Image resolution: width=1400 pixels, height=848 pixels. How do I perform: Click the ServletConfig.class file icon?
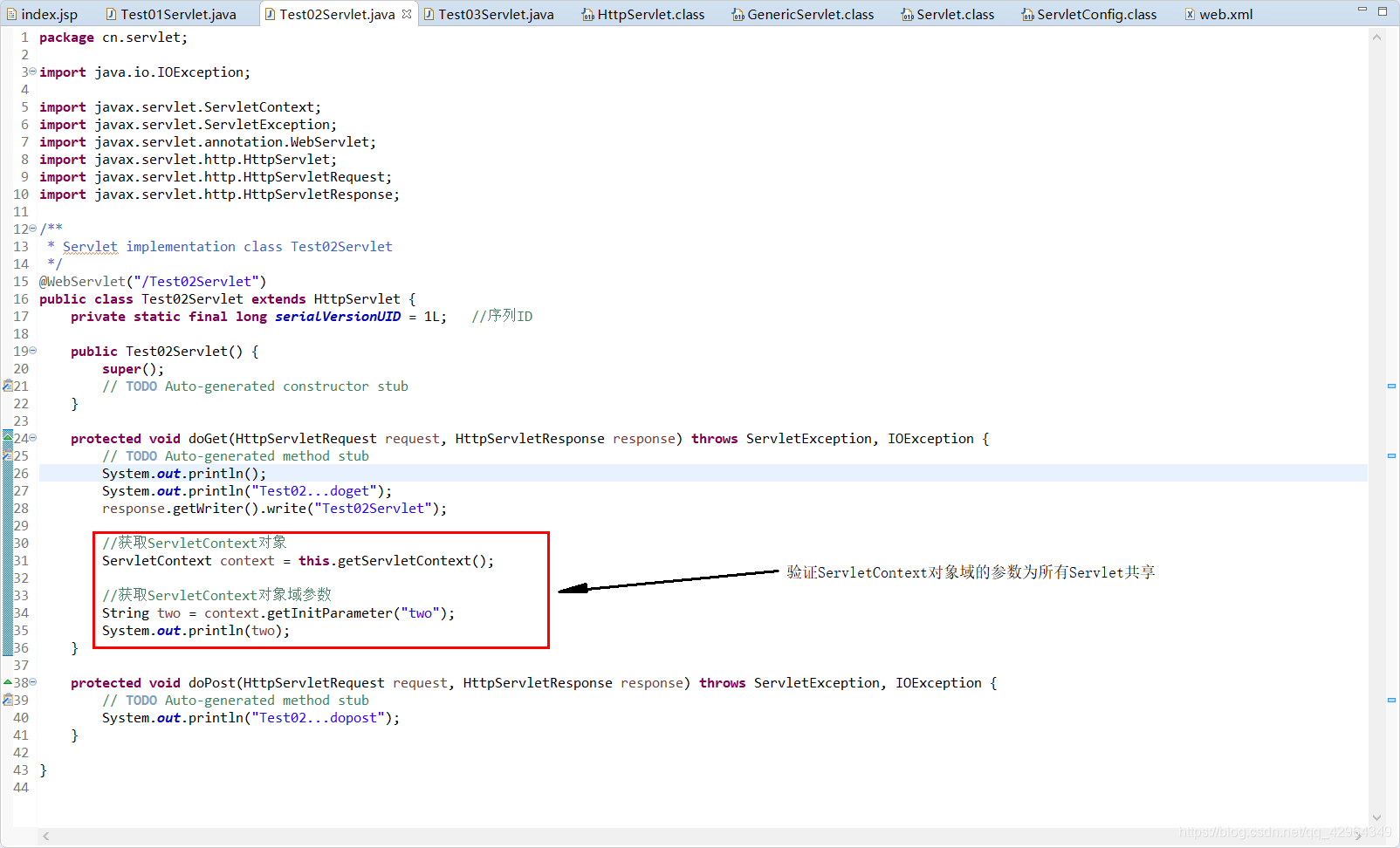coord(1028,14)
